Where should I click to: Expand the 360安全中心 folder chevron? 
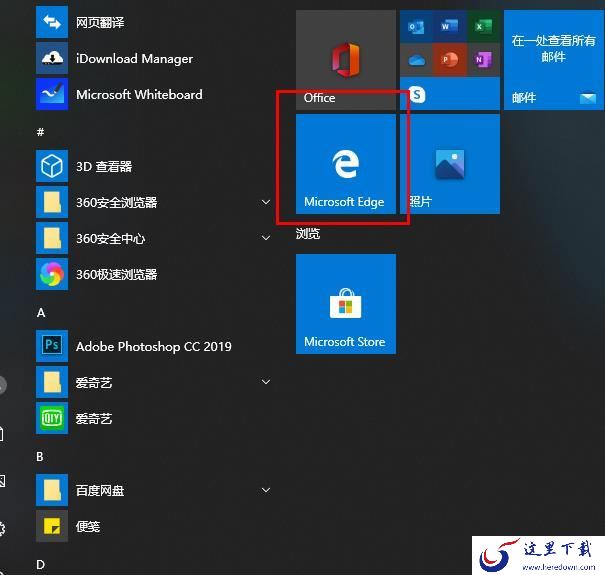(x=266, y=238)
